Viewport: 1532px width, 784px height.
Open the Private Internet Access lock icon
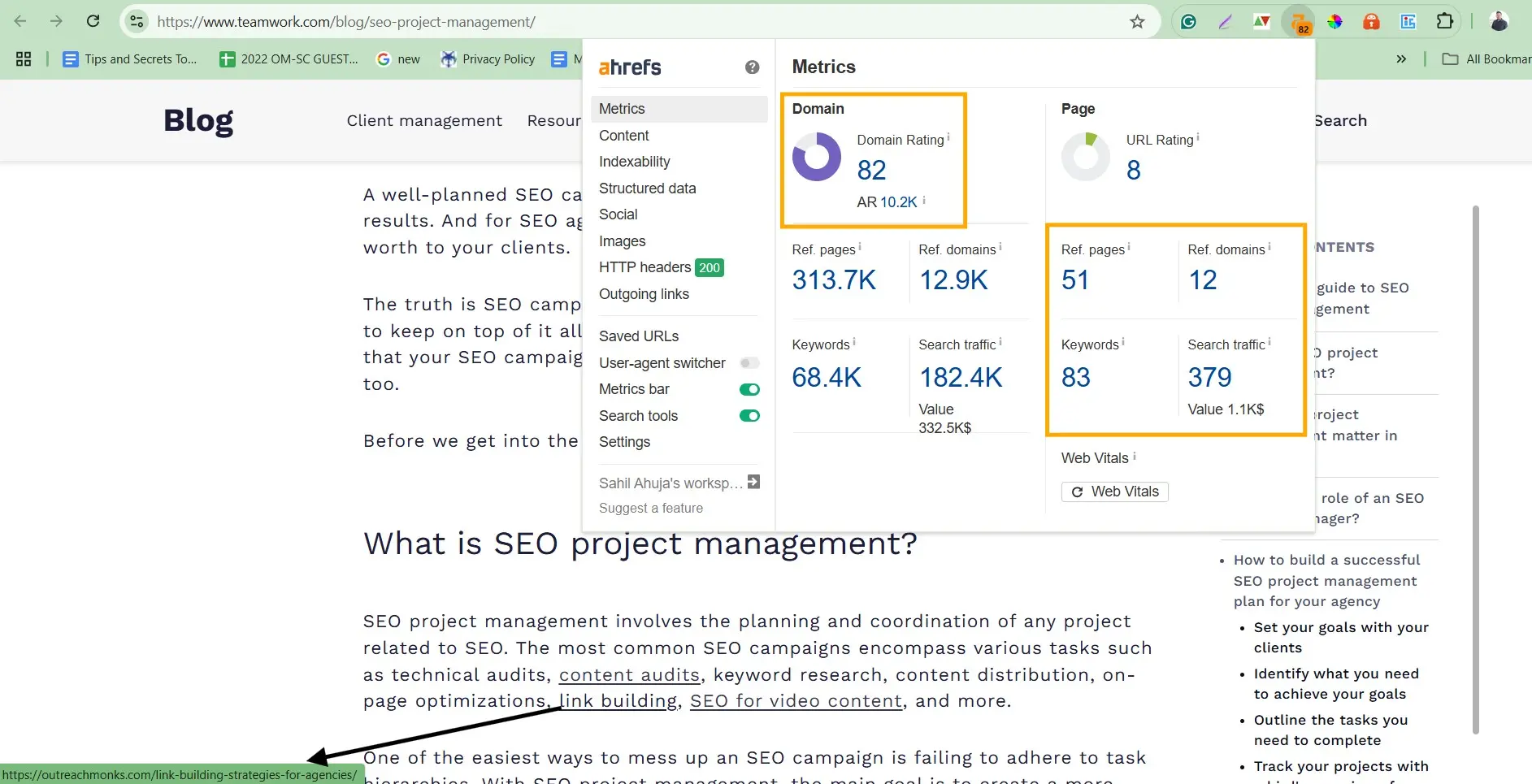pos(1372,21)
